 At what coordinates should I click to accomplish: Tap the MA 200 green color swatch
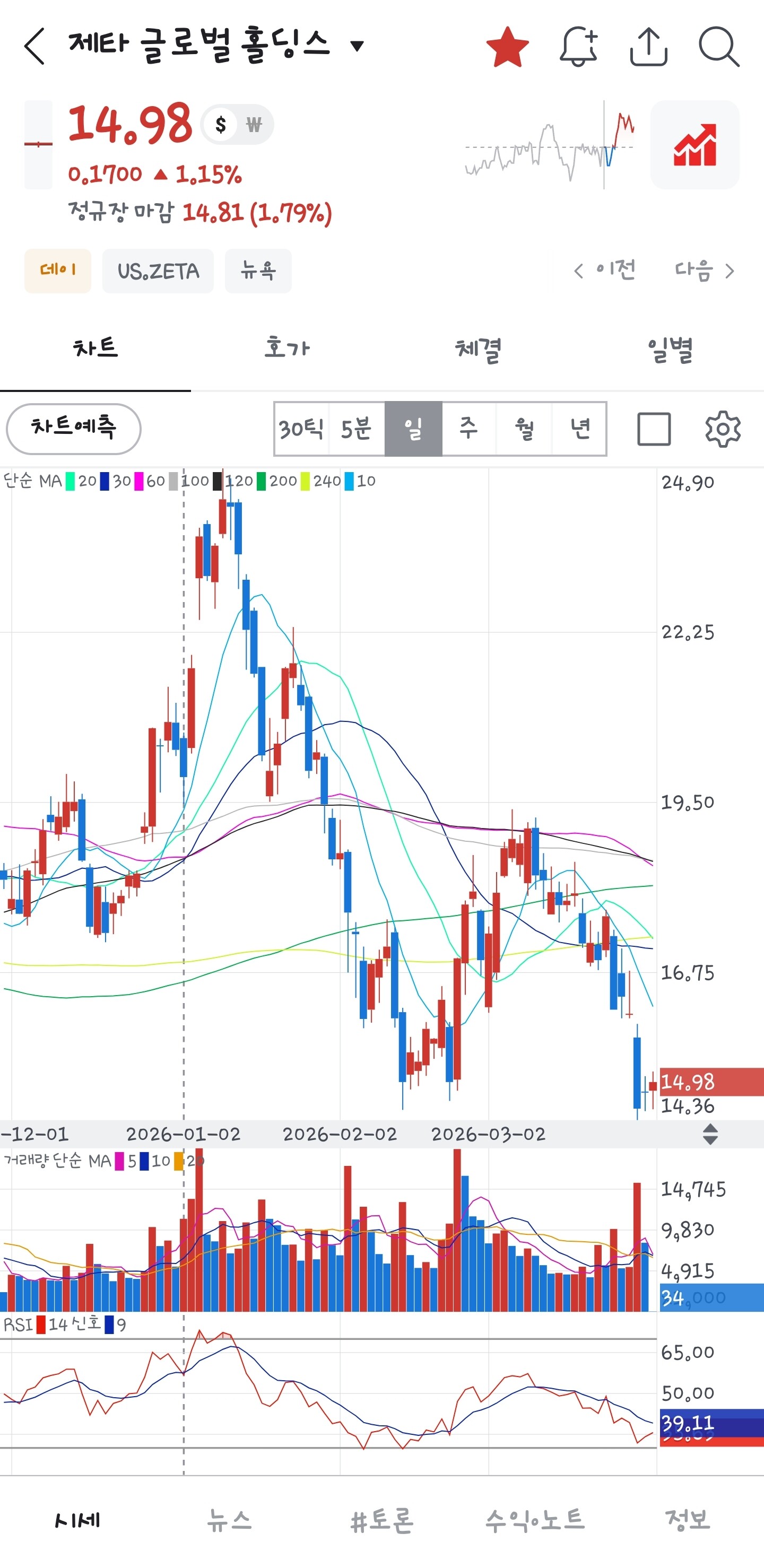pyautogui.click(x=261, y=481)
